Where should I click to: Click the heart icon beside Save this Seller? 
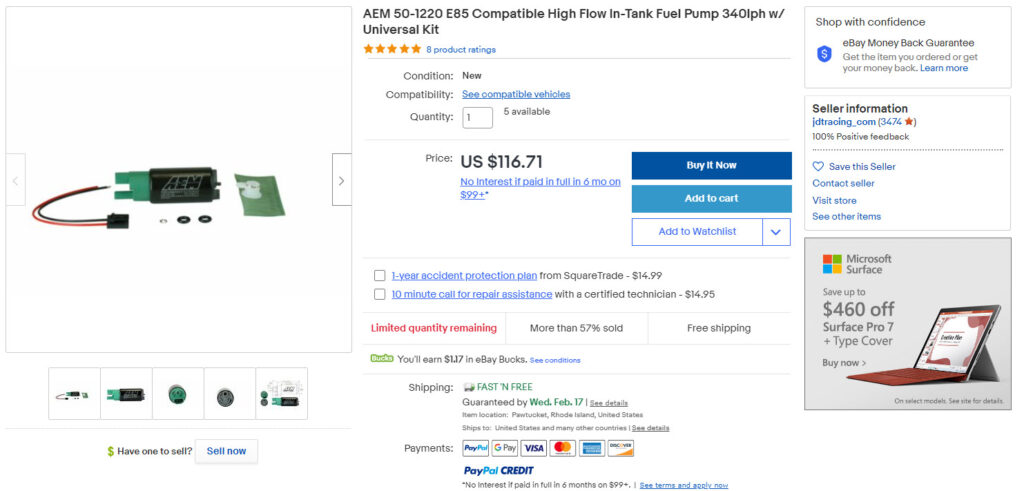pos(818,167)
